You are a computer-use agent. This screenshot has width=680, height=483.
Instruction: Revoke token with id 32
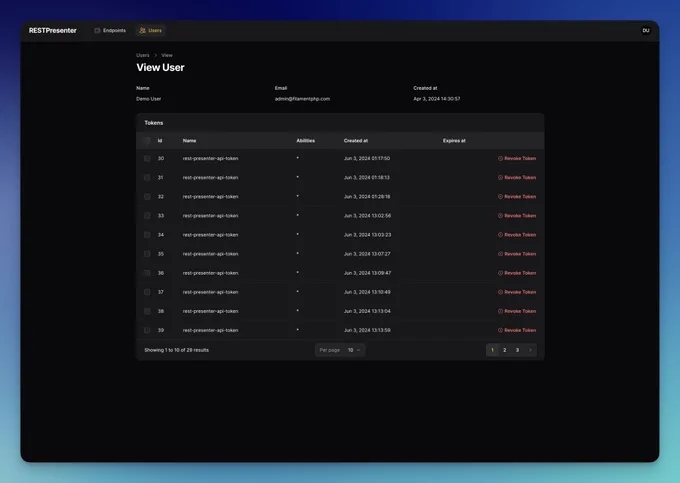517,196
